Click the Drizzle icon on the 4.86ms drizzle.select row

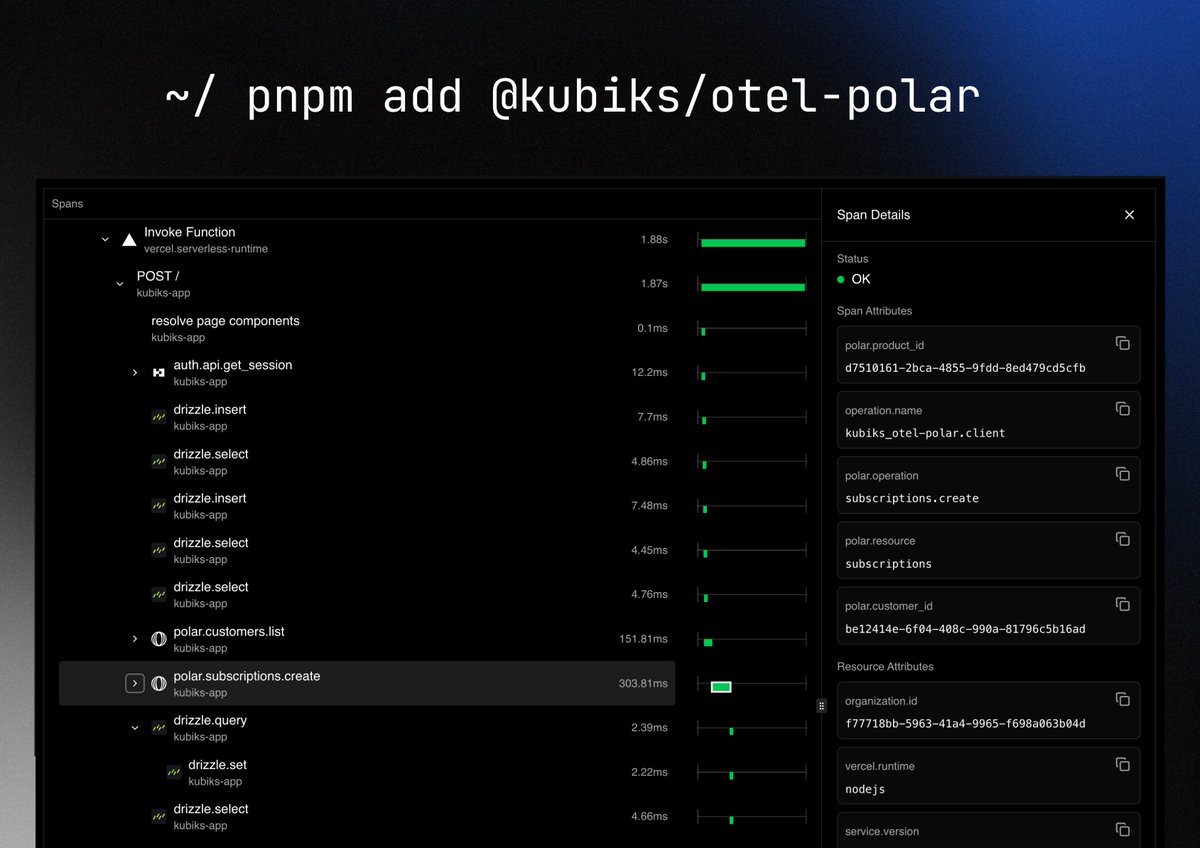point(158,461)
